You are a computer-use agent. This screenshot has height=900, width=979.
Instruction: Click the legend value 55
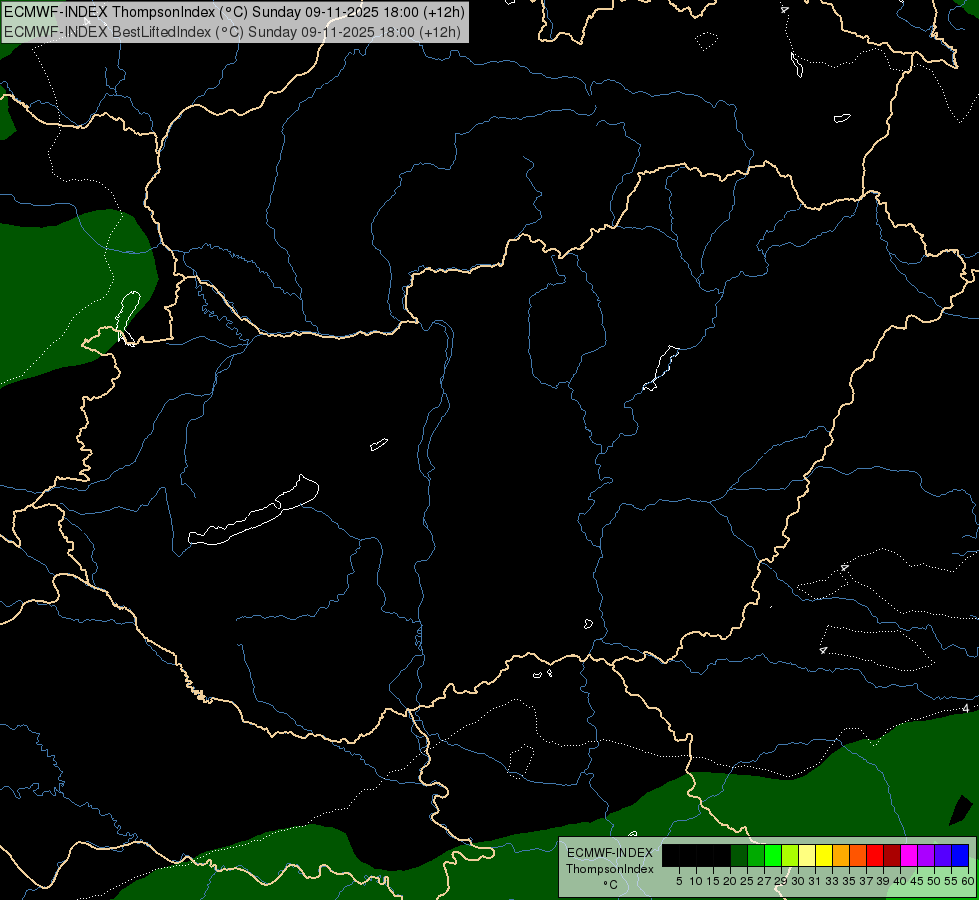pyautogui.click(x=951, y=881)
